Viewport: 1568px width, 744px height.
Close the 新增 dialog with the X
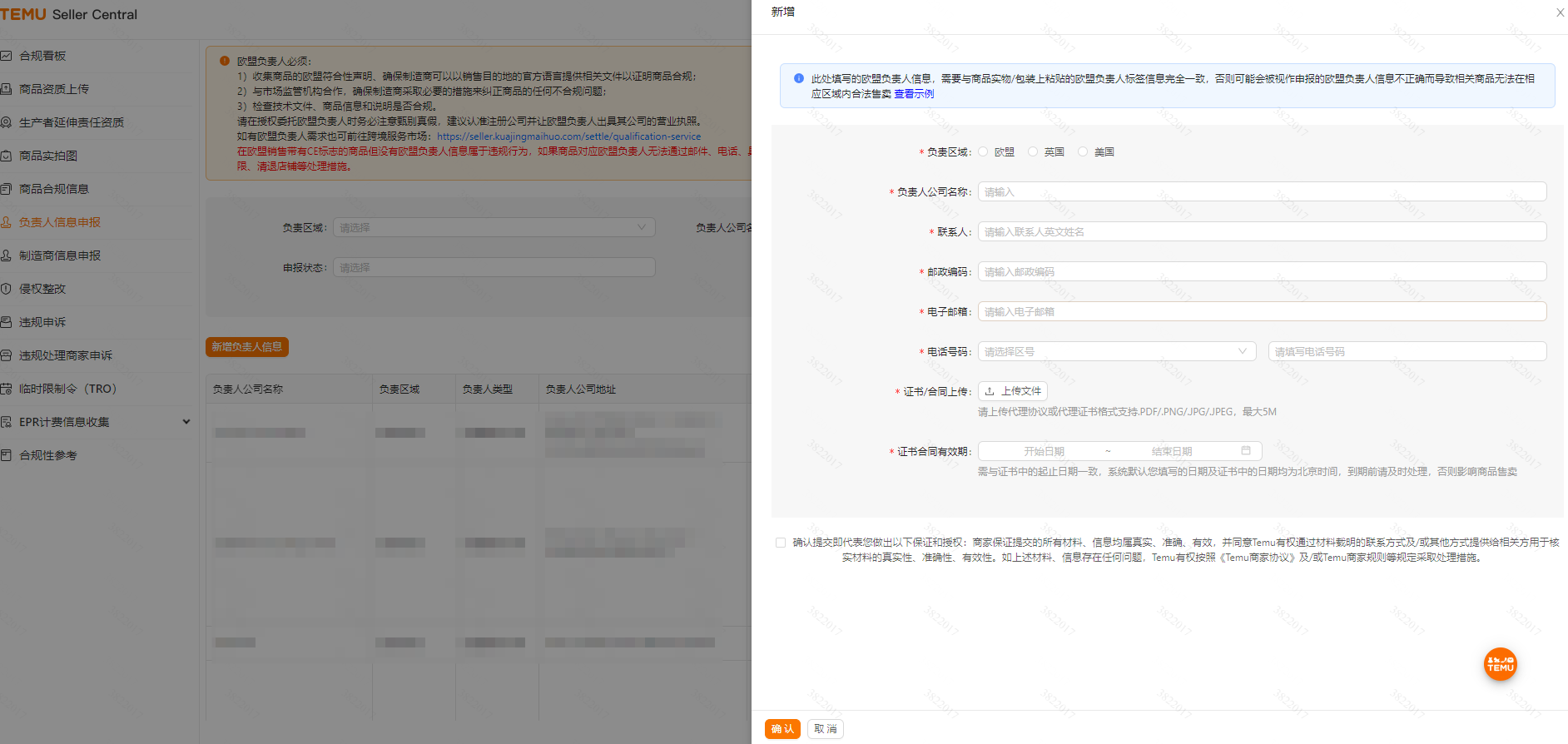tap(1560, 12)
